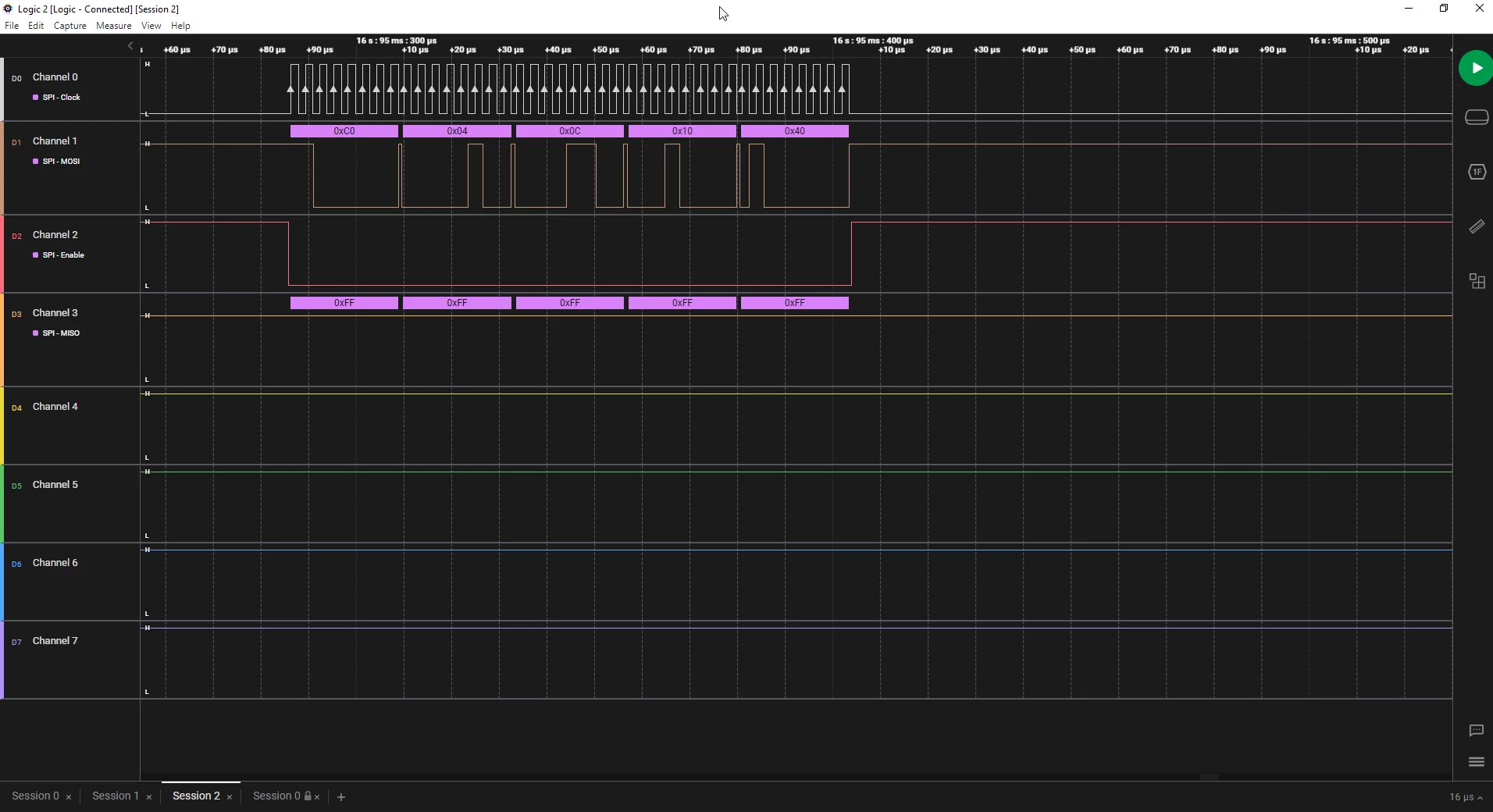Image resolution: width=1493 pixels, height=812 pixels.
Task: Click the D3 channel badge
Action: click(16, 315)
